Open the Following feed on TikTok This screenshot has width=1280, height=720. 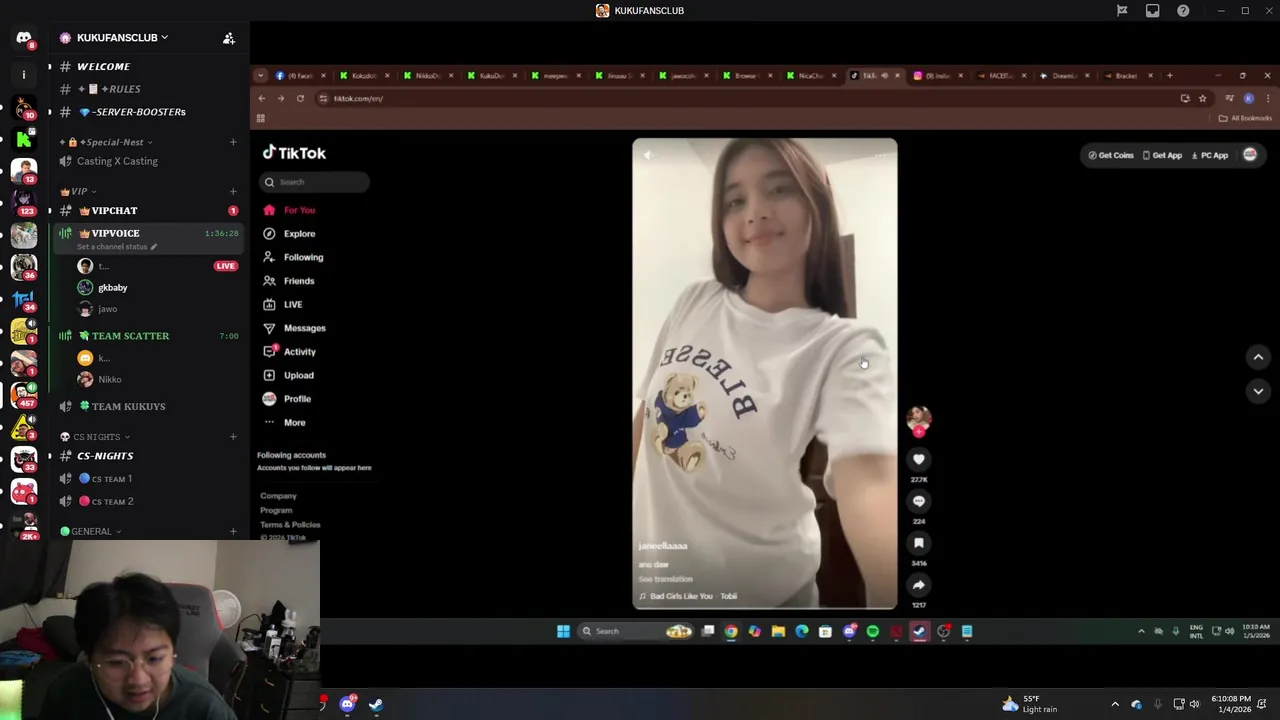pyautogui.click(x=293, y=257)
